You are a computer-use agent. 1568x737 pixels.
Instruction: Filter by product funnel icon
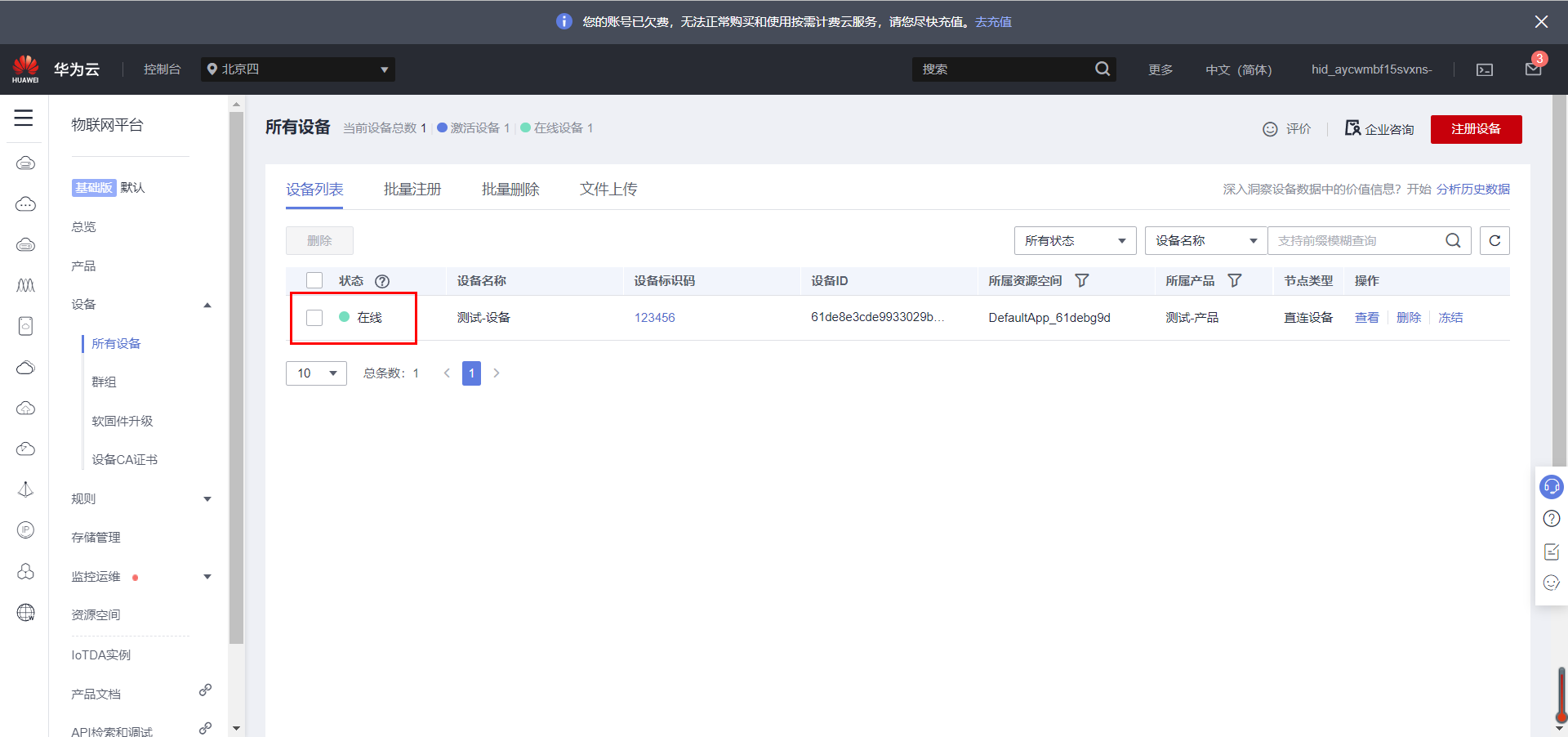coord(1235,280)
